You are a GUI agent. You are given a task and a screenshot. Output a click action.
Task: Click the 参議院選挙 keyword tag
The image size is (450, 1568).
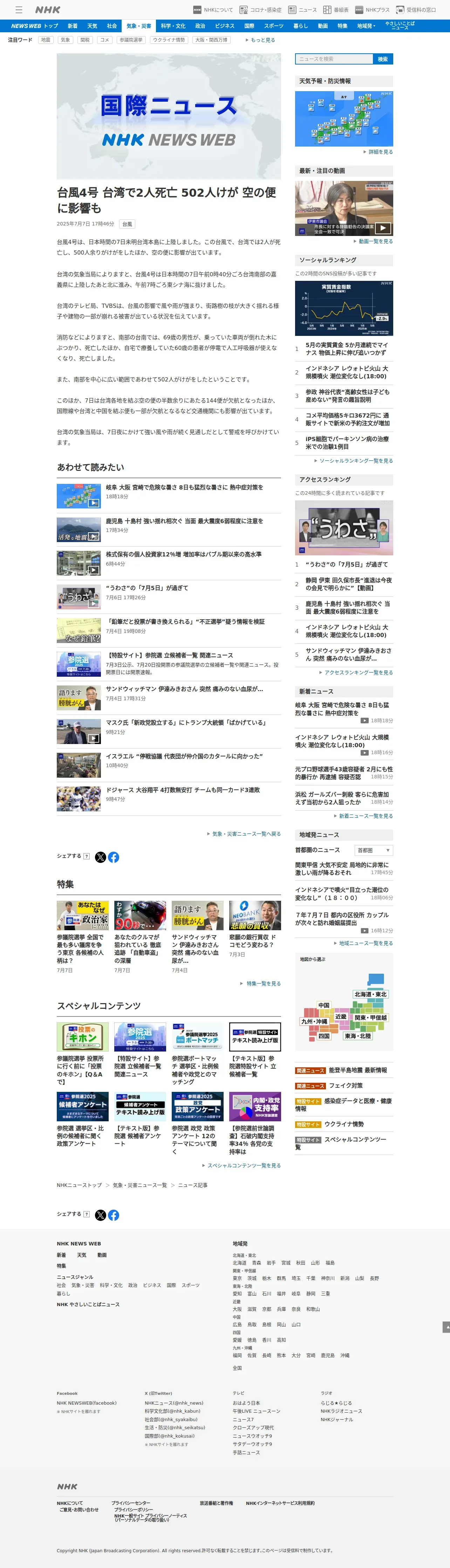[131, 40]
